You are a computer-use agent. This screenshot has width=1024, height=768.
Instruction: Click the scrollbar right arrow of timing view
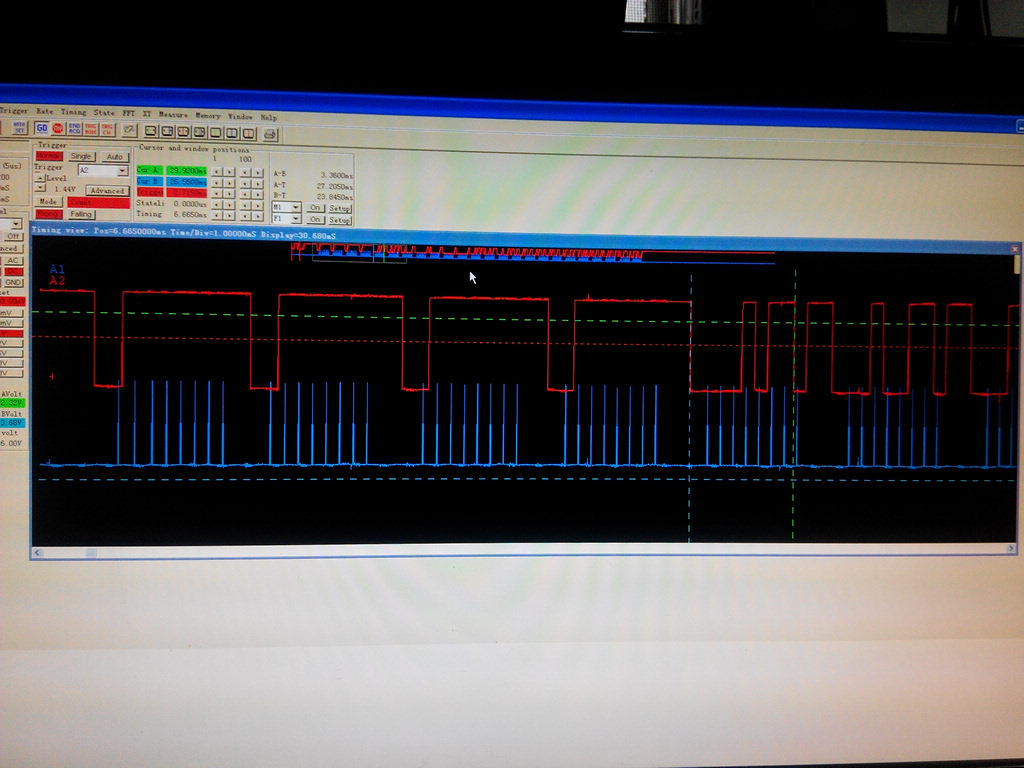point(1011,549)
